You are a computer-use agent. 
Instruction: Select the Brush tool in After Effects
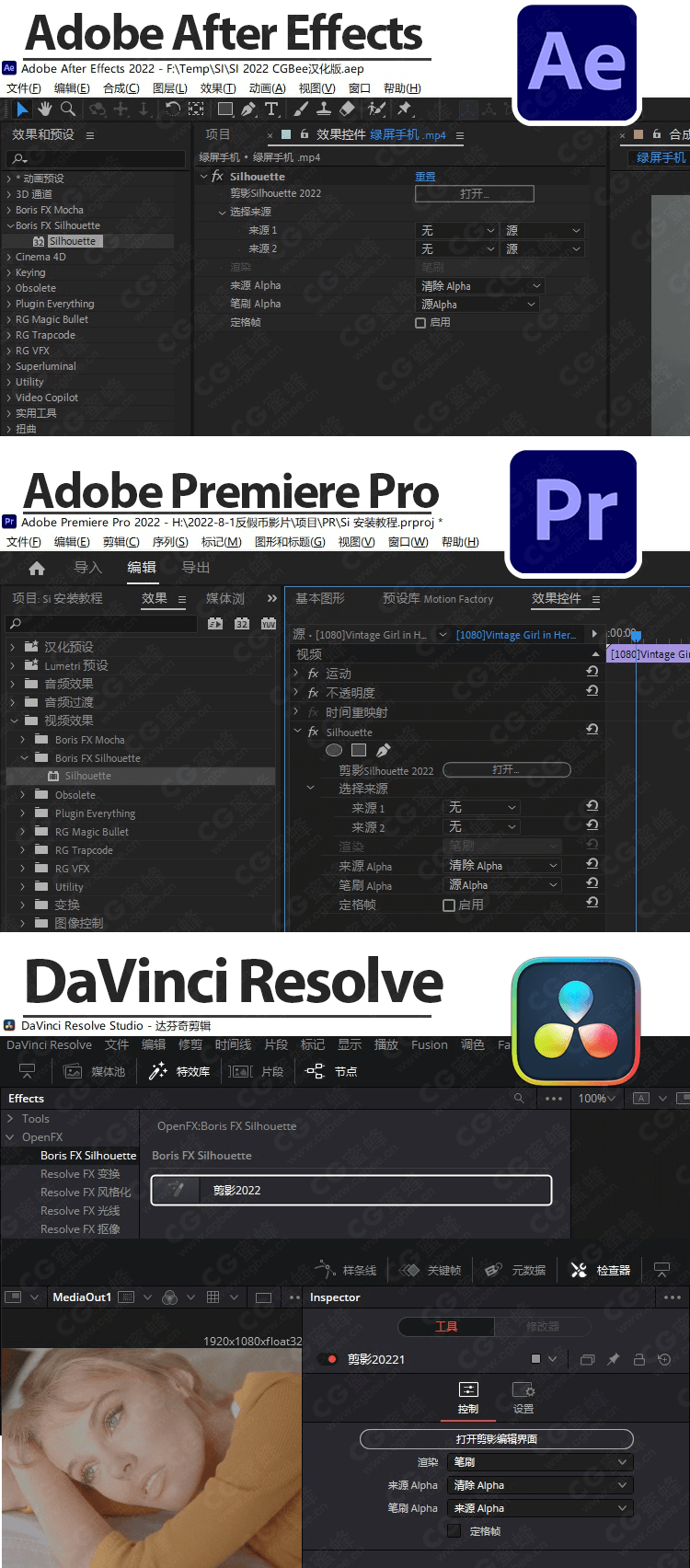click(x=301, y=110)
